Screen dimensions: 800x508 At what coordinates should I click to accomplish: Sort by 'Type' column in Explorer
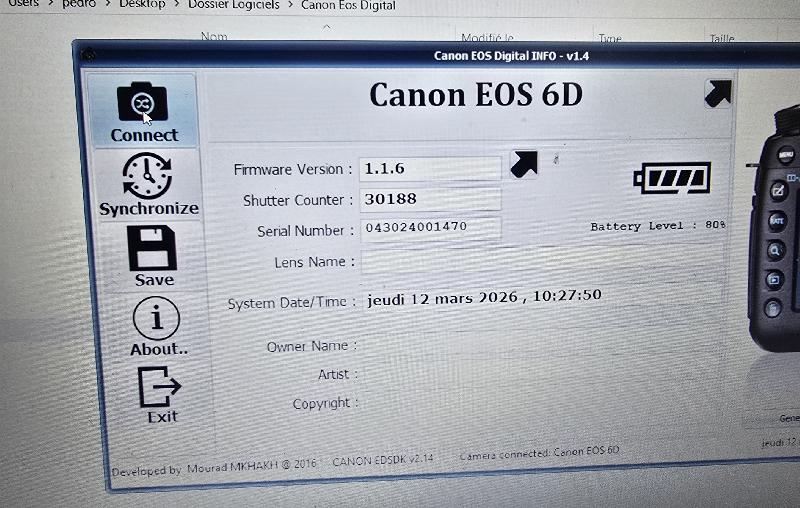click(610, 38)
